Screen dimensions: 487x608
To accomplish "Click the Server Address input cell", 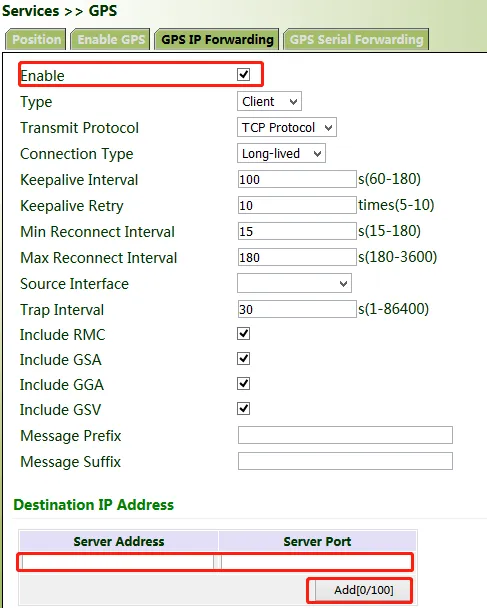I will point(118,562).
